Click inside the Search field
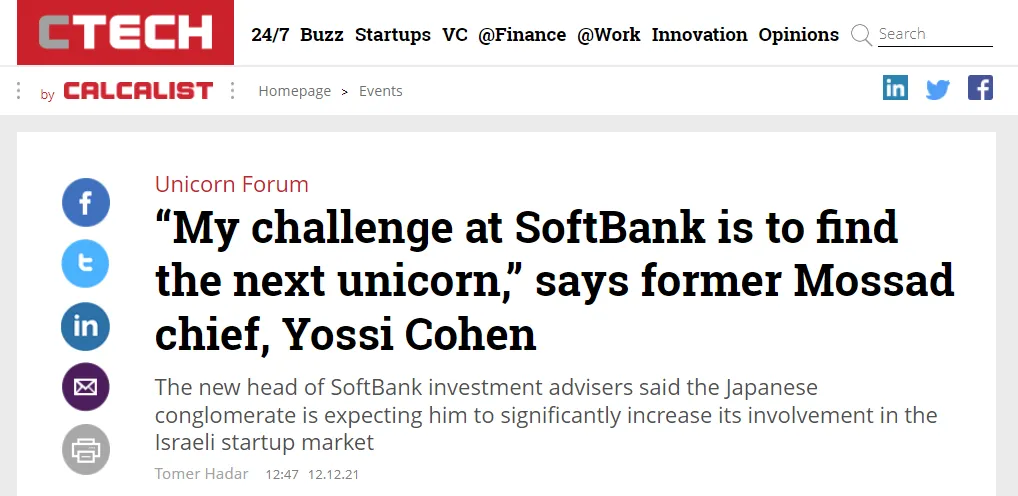1018x496 pixels. [x=934, y=34]
